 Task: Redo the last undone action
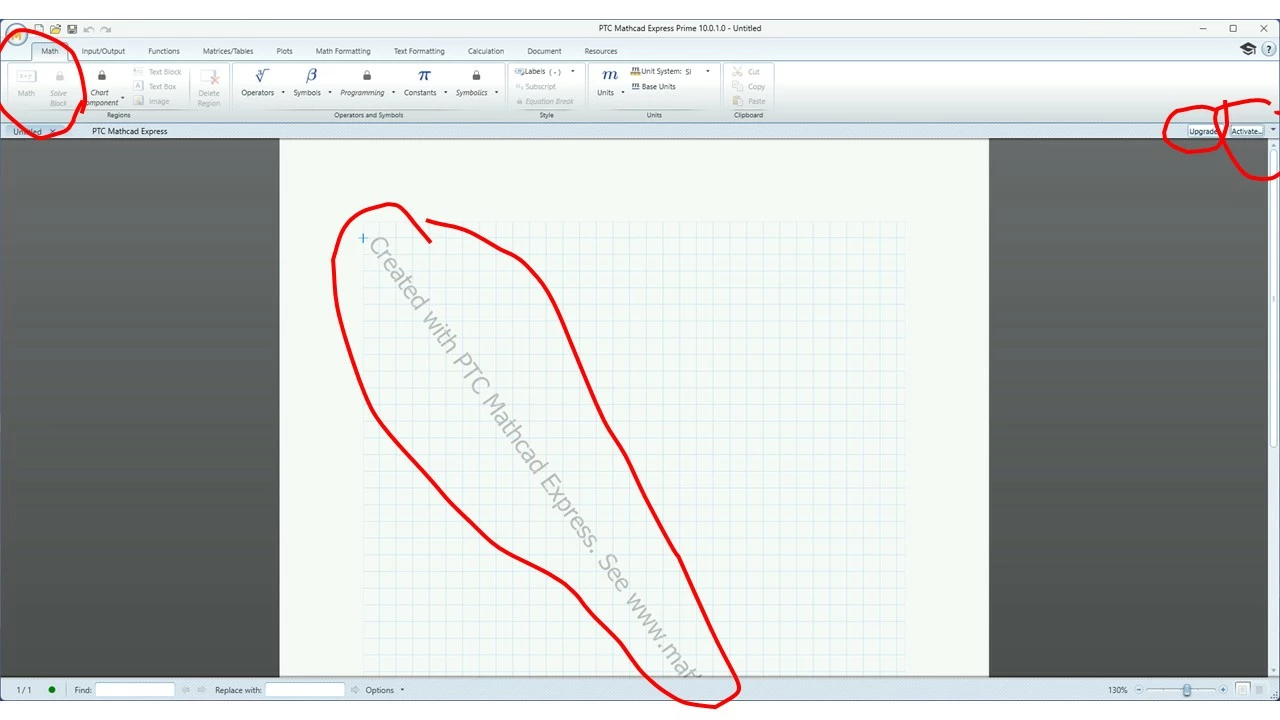pyautogui.click(x=106, y=29)
